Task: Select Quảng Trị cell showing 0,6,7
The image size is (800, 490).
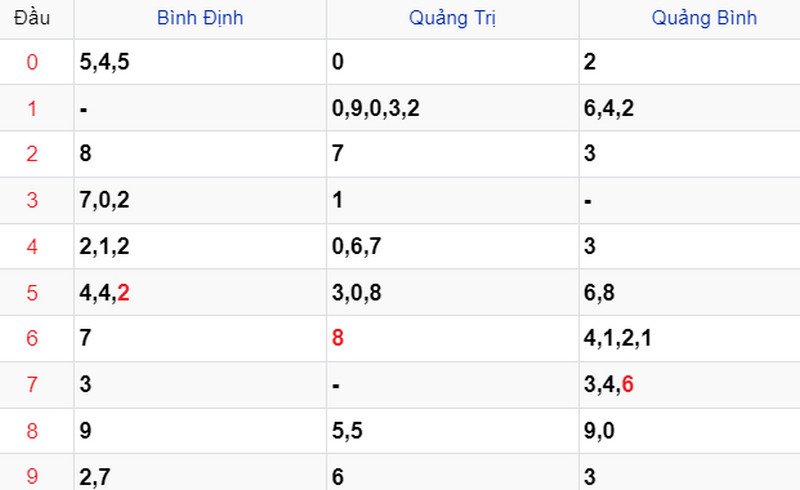Action: click(357, 247)
